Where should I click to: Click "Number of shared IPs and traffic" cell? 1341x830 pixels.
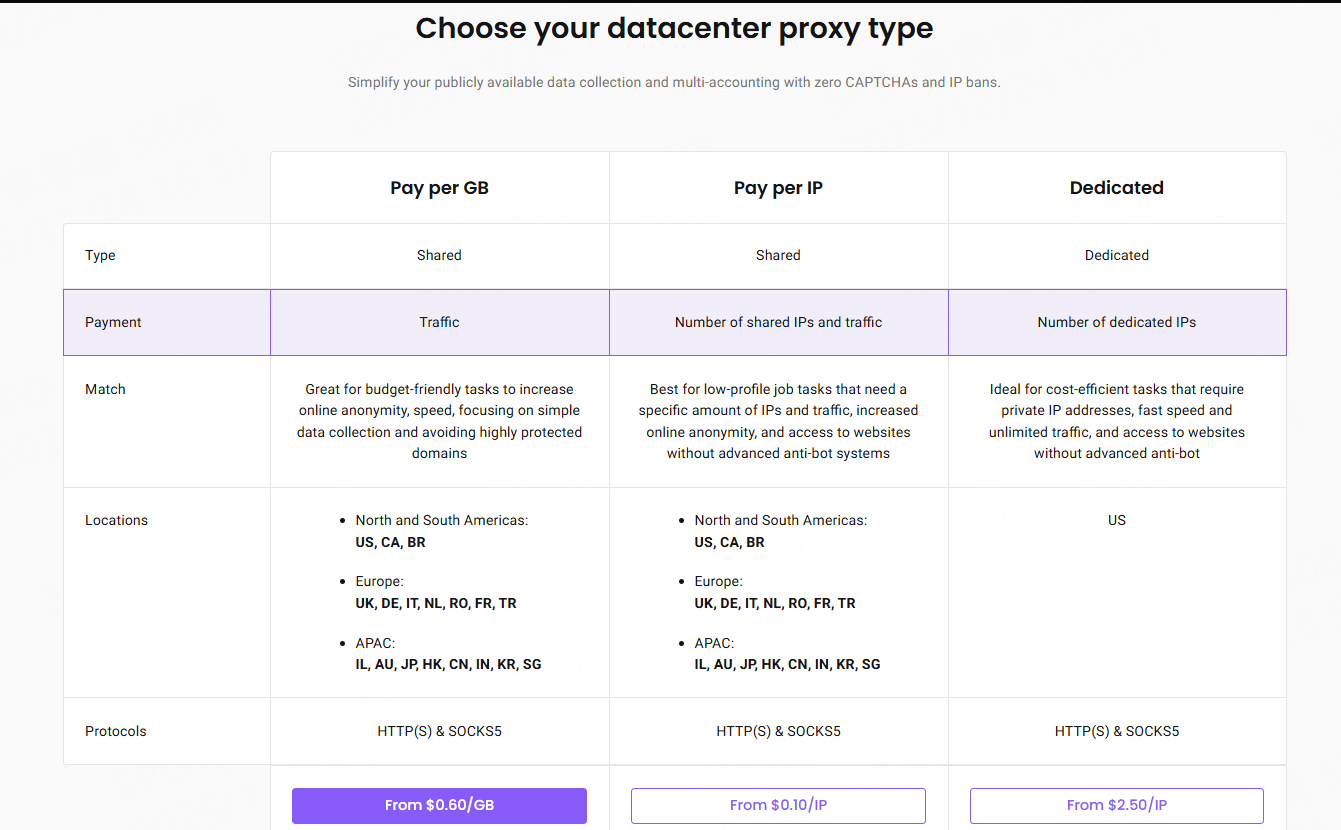pos(778,322)
